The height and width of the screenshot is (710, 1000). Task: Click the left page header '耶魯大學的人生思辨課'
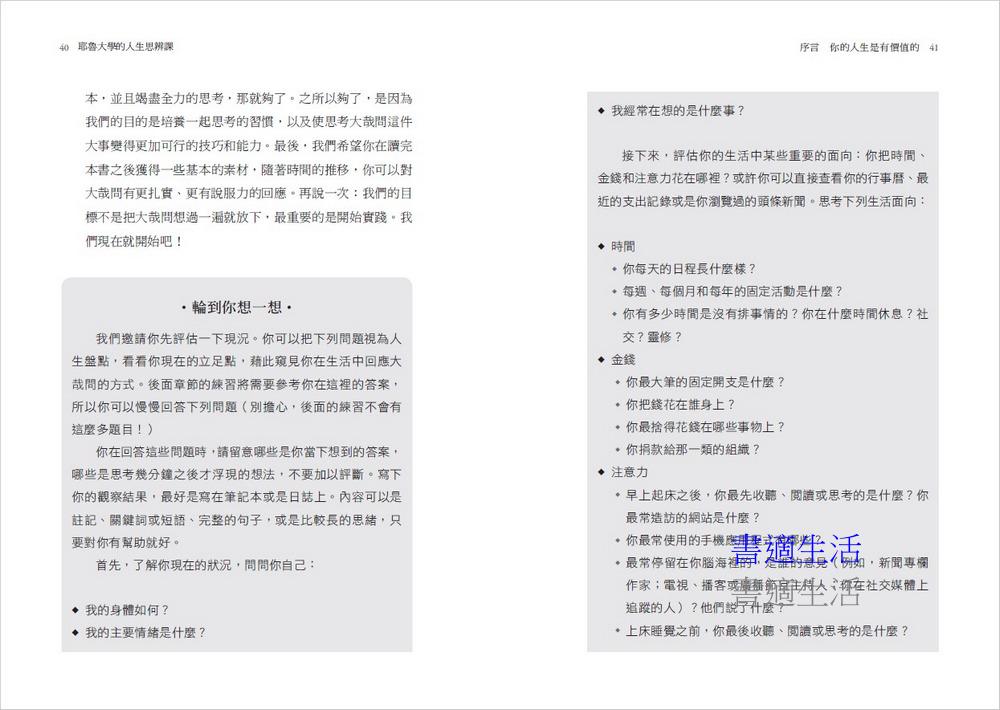pyautogui.click(x=126, y=47)
